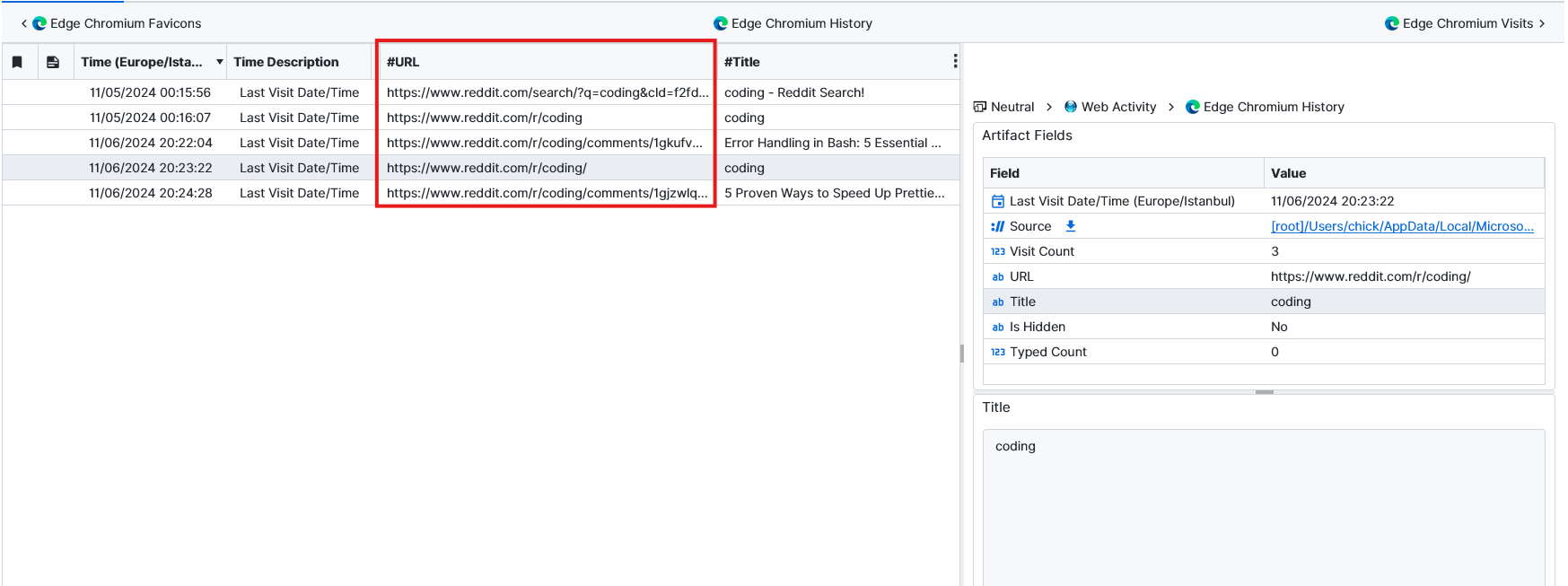Toggle sort arrow on Time (Europe/Istanbul) column
Screen dimensions: 1568x586
click(219, 62)
